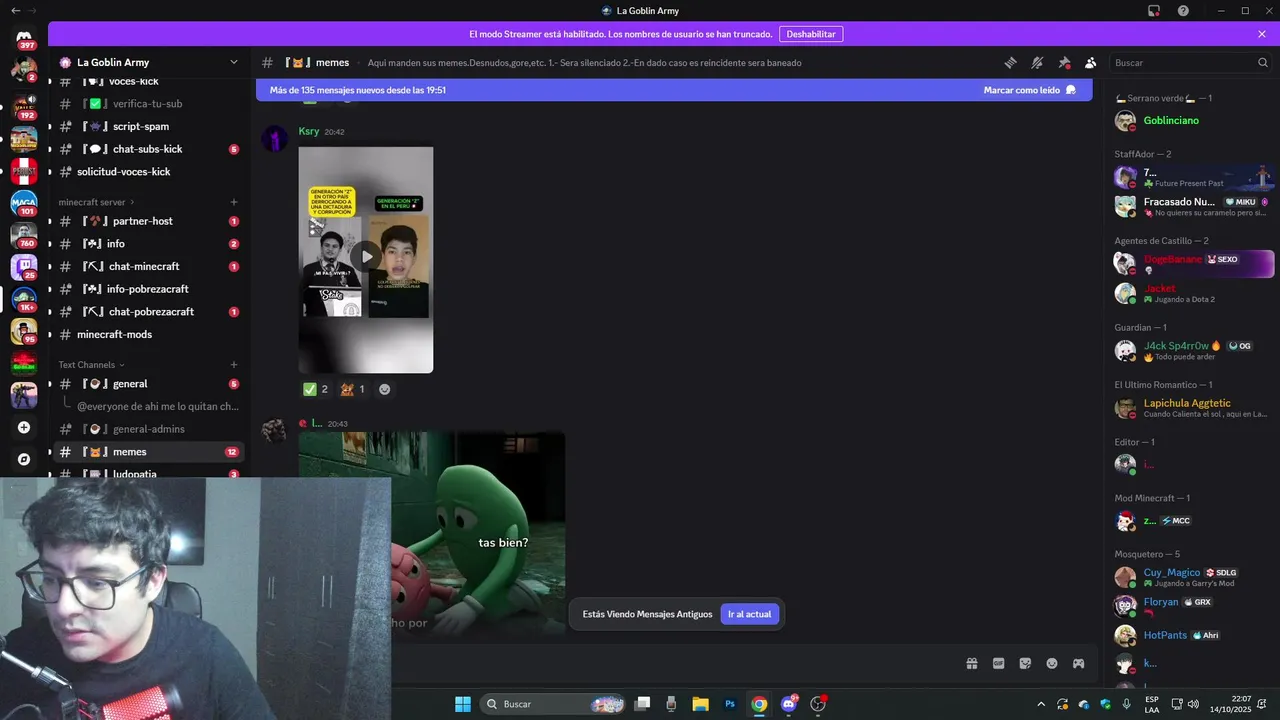This screenshot has height=720, width=1280.
Task: Toggle microphone icon in system tray
Action: [x=1127, y=704]
